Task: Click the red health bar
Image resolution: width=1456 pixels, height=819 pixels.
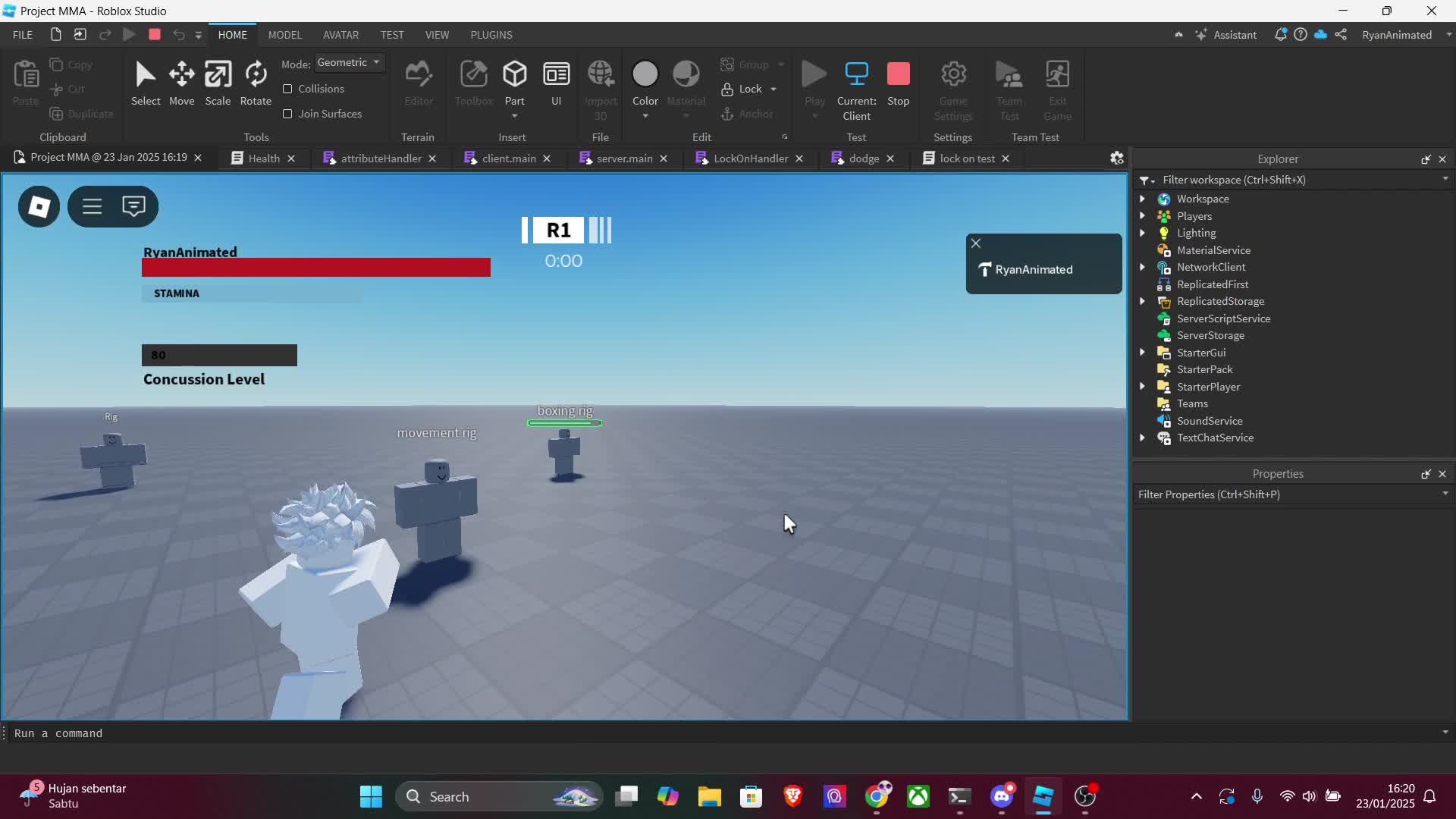Action: point(315,267)
